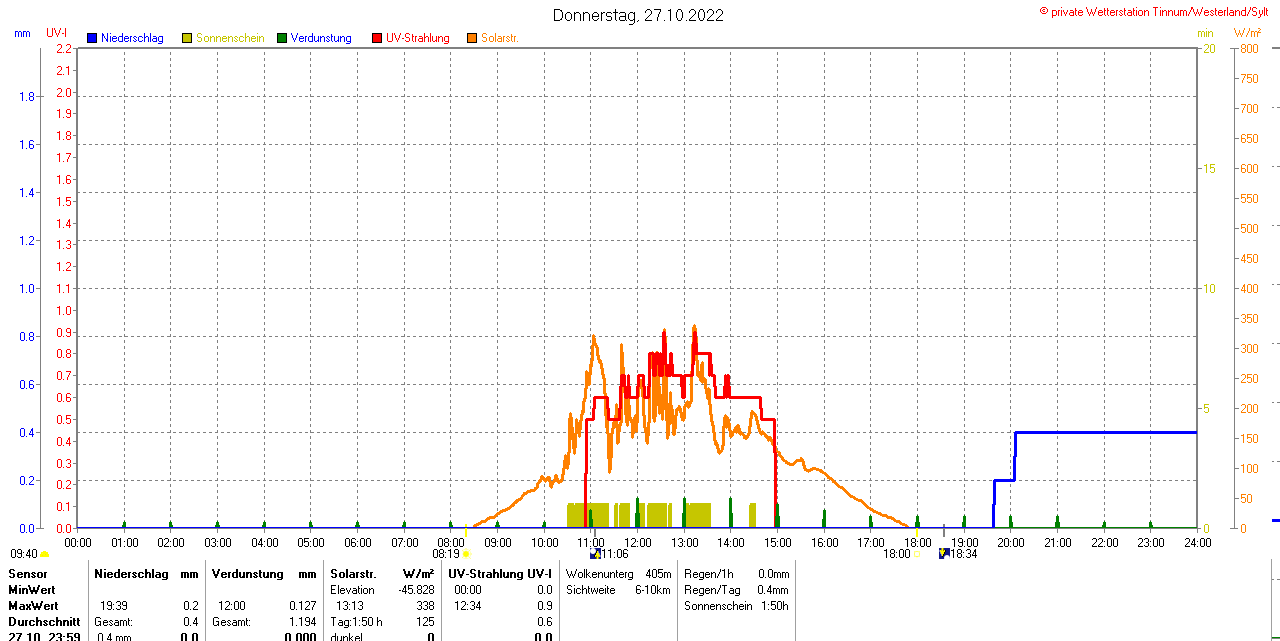Open the private Wetterstation Tinnum/Westerland/Sylt credit

click(1158, 11)
